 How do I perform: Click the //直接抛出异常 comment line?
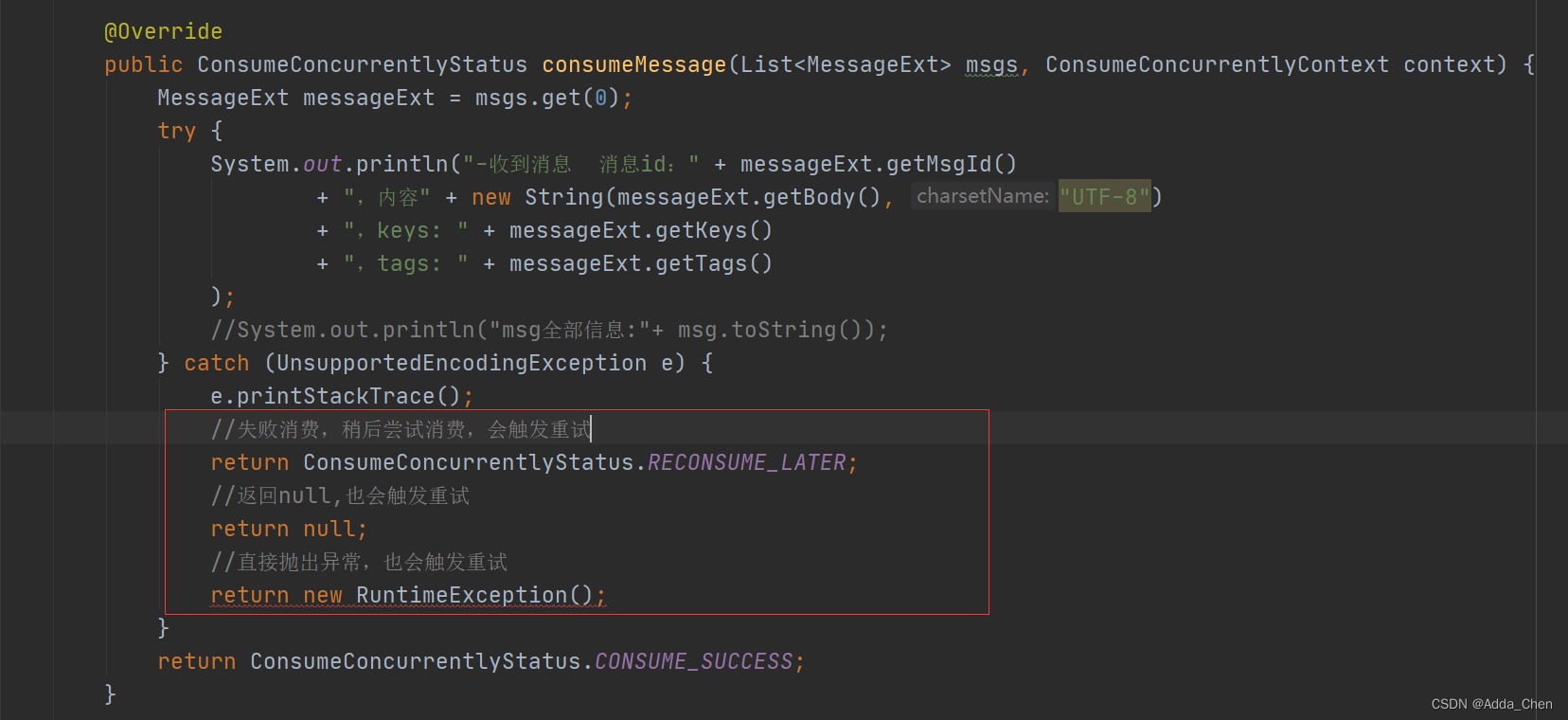359,562
